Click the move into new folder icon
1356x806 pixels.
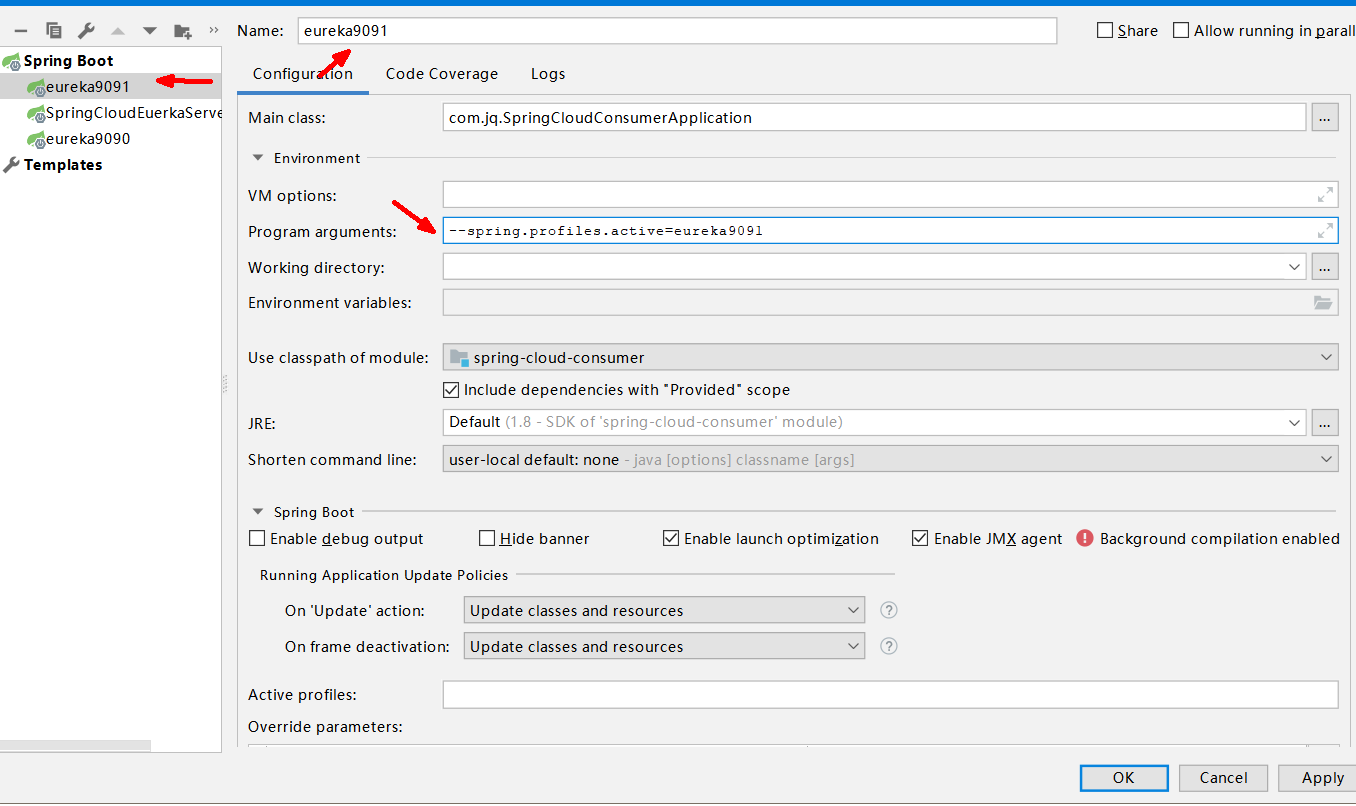[x=182, y=31]
